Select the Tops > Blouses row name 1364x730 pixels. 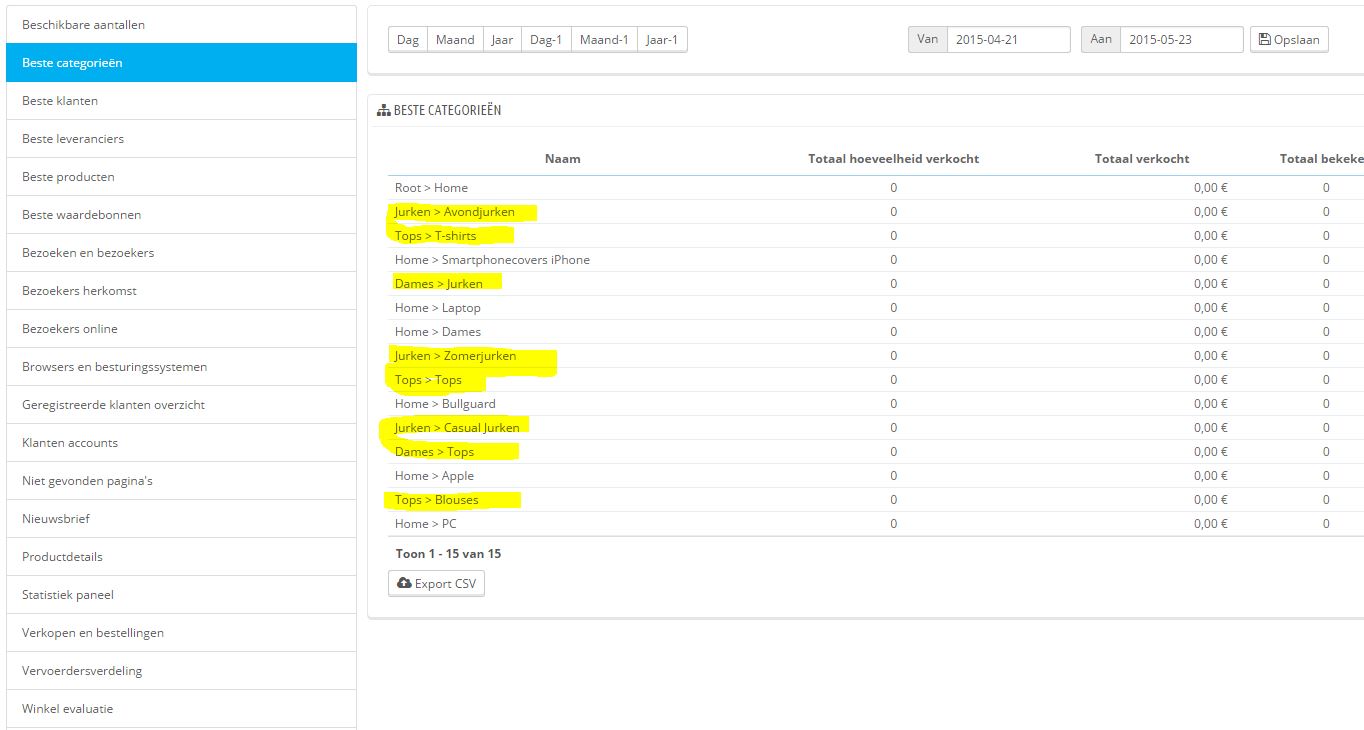pyautogui.click(x=437, y=500)
